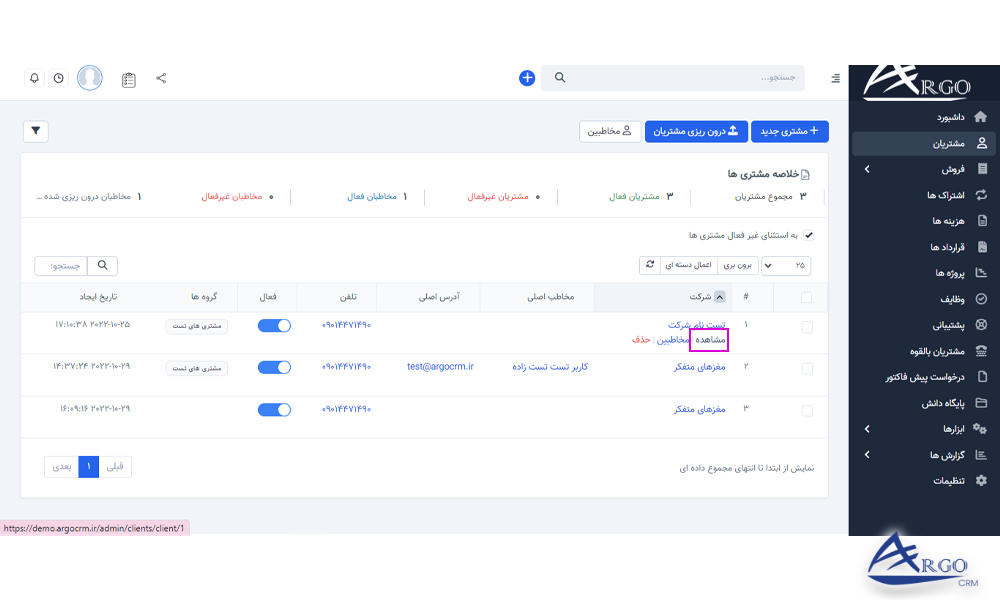Click the blue plus circle icon
1000x600 pixels.
[x=527, y=77]
